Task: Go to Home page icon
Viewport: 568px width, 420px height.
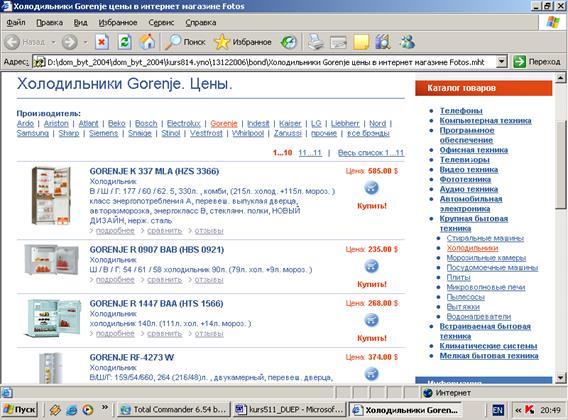Action: click(x=147, y=42)
